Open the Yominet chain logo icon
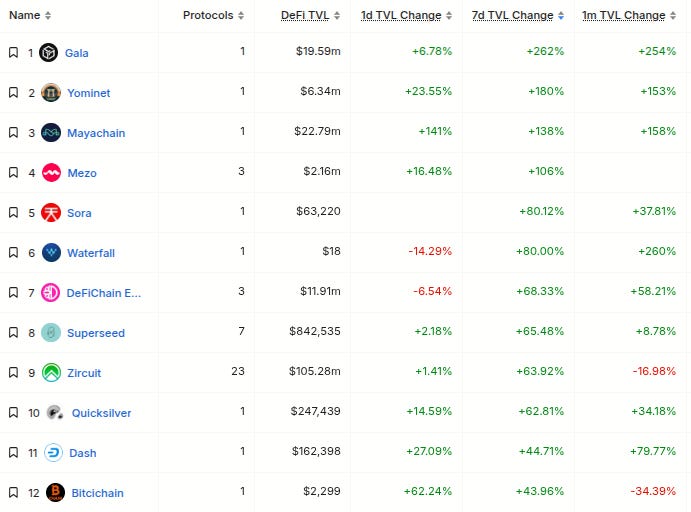 tap(51, 93)
